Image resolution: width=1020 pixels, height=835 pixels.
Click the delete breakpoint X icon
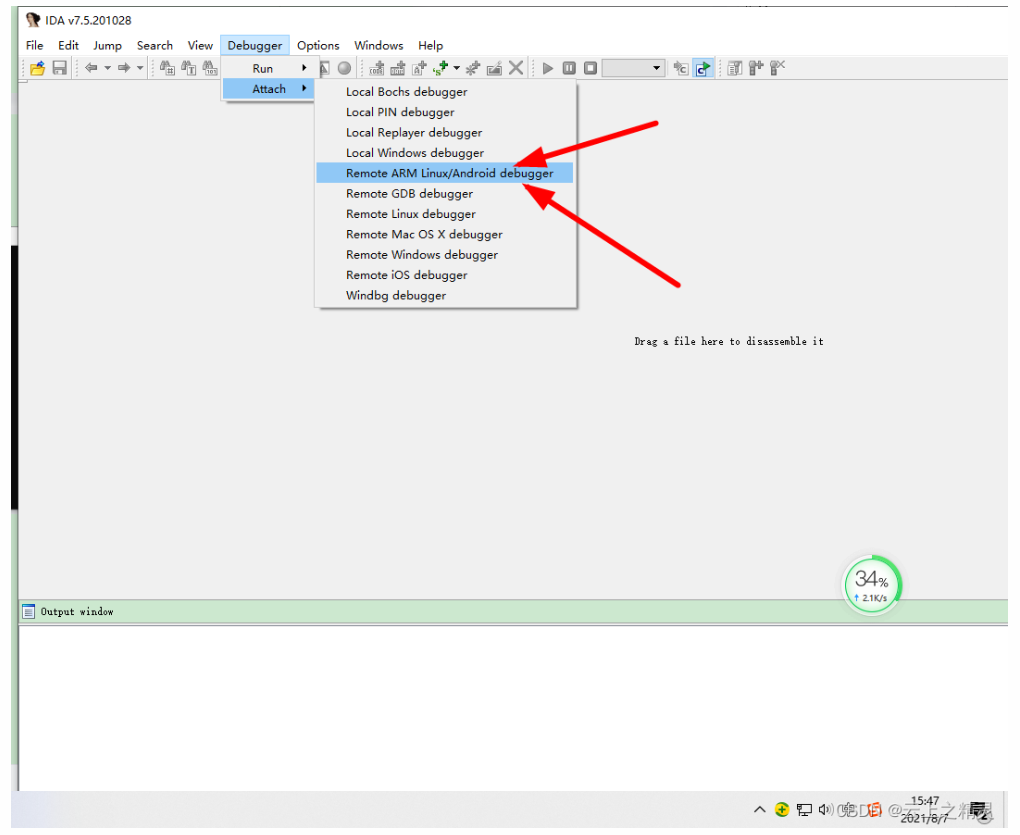pos(777,68)
